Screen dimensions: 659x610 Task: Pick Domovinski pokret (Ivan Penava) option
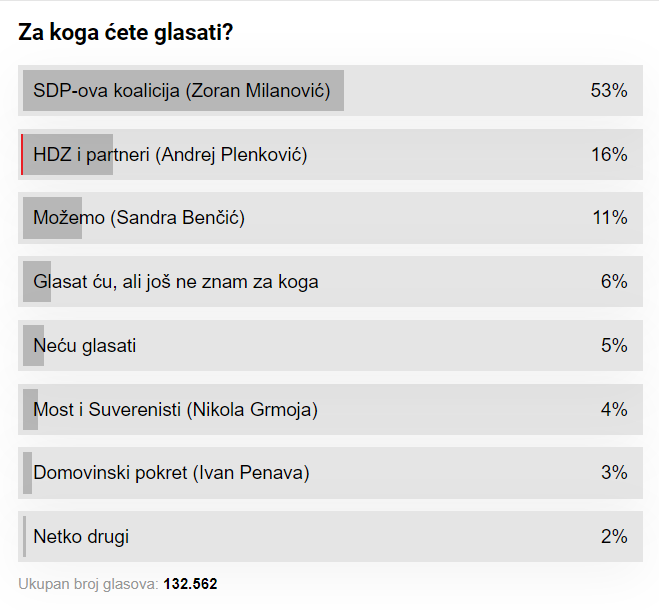point(171,473)
